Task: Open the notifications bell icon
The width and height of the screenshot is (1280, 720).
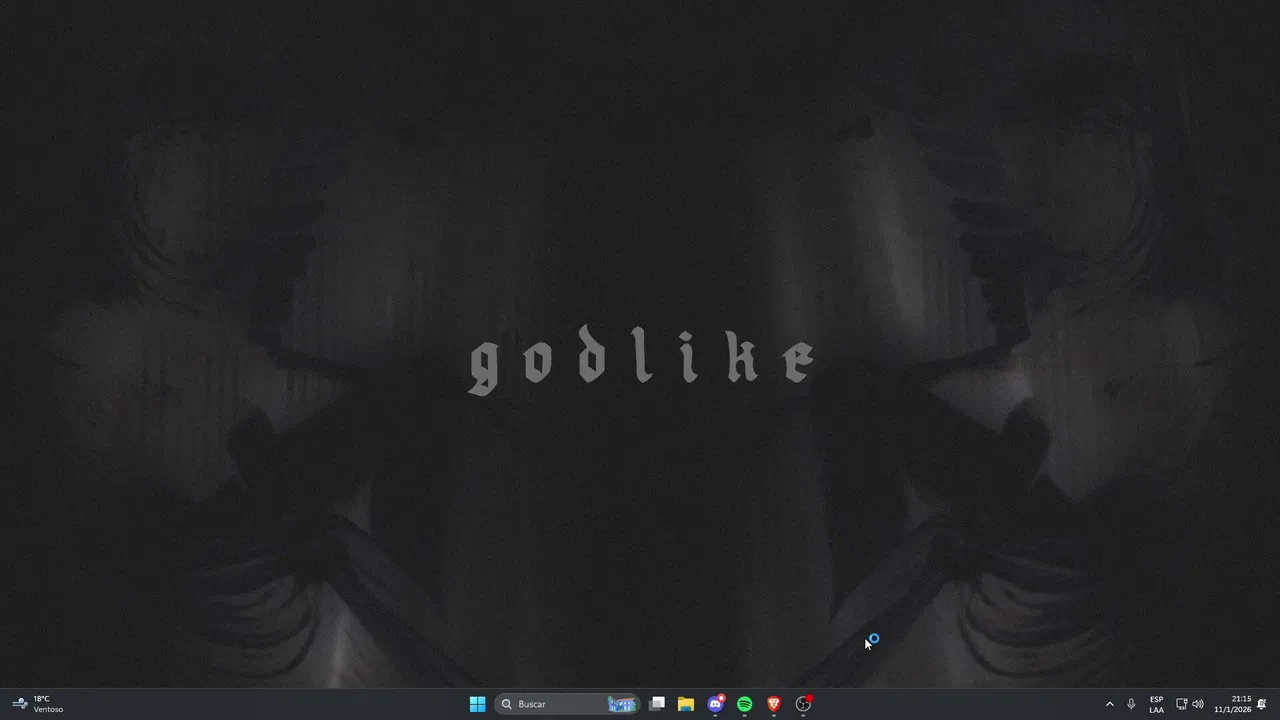Action: click(1262, 704)
